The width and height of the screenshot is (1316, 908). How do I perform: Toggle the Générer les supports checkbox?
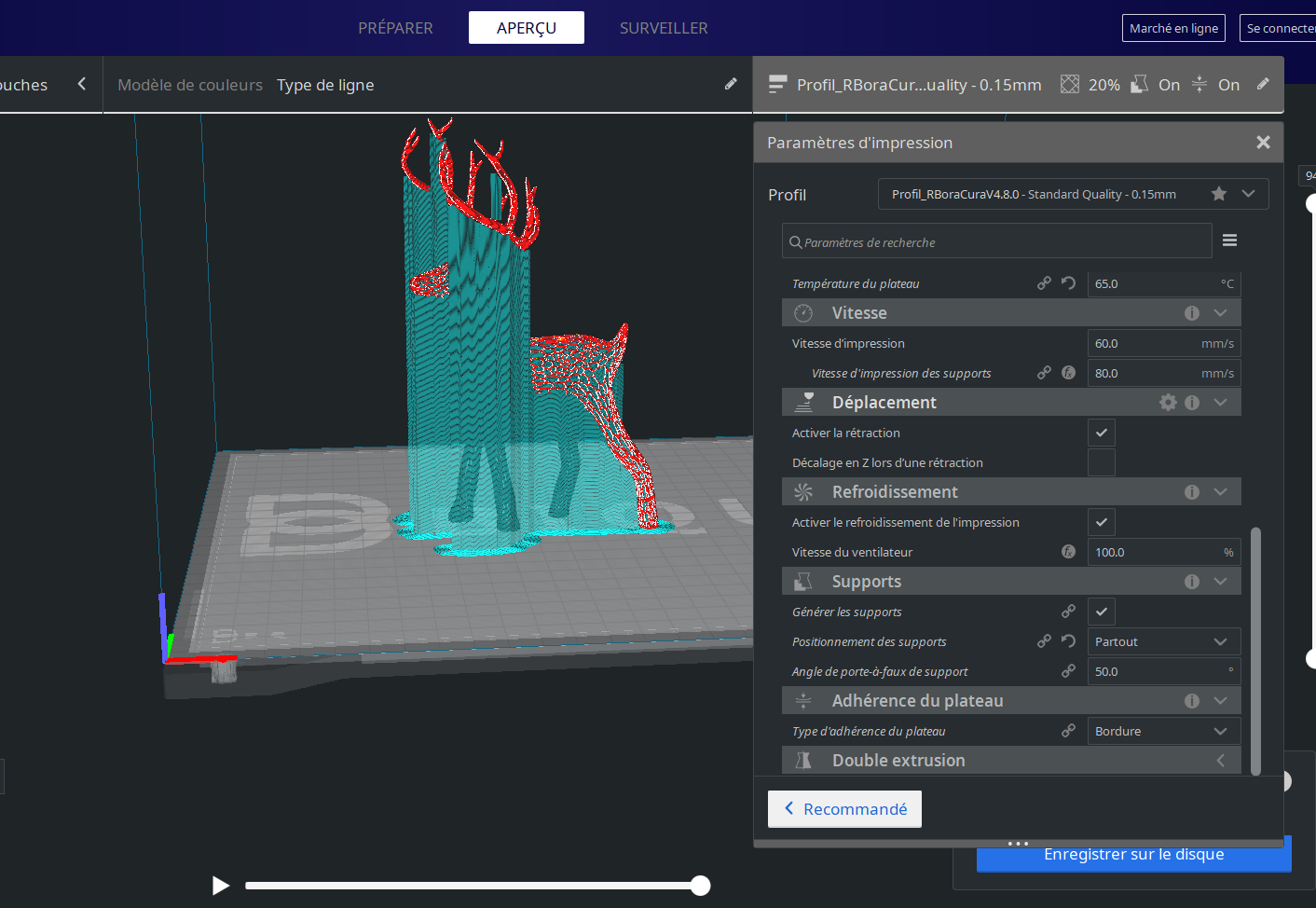click(x=1101, y=612)
